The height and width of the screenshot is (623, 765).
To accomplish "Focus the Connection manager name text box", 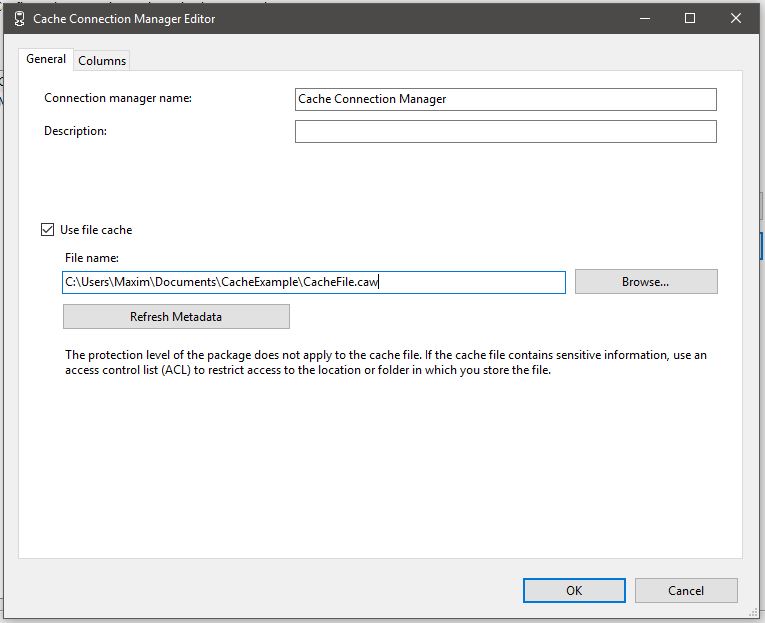I will coord(505,99).
